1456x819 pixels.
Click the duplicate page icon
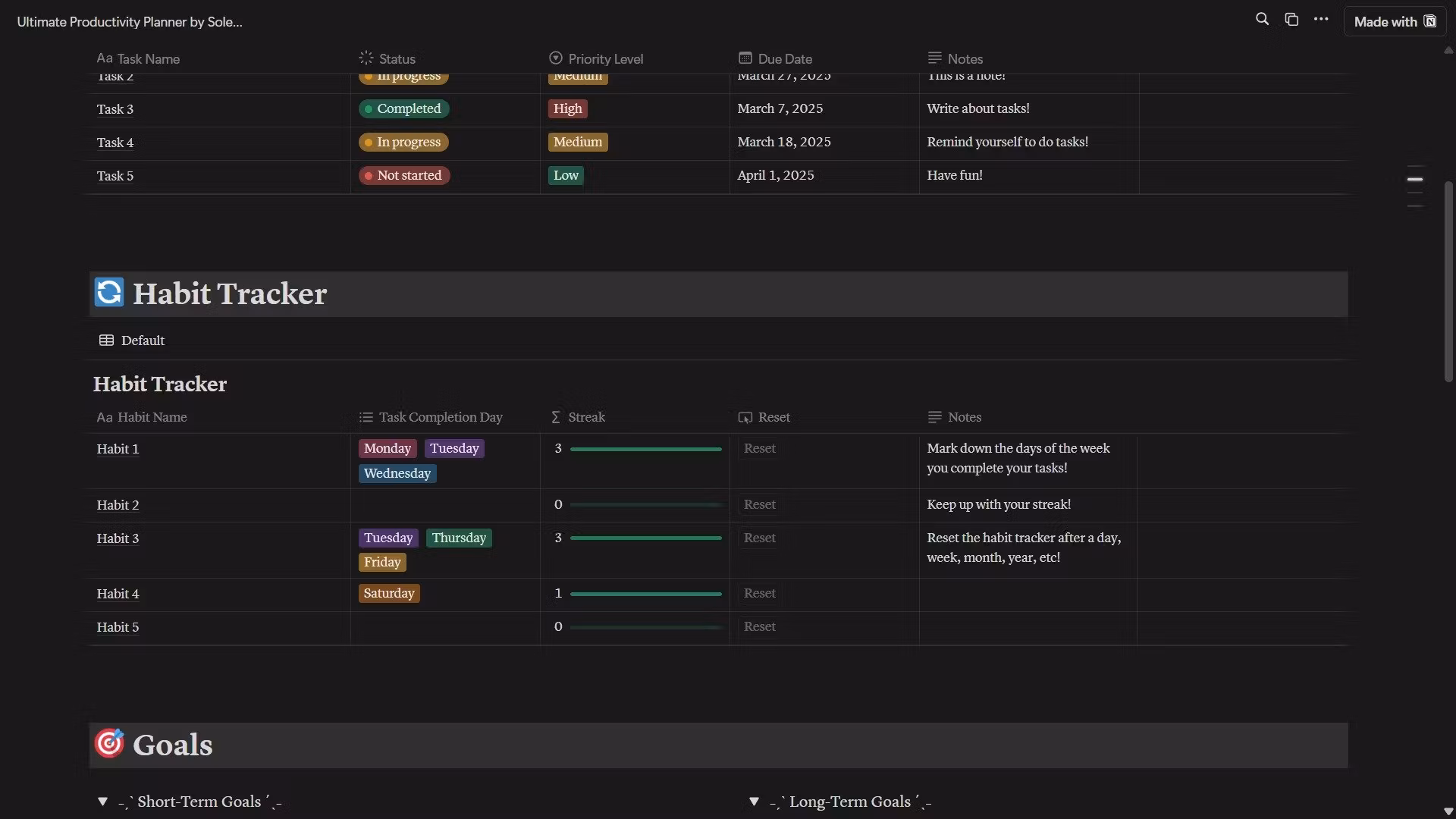coord(1291,20)
